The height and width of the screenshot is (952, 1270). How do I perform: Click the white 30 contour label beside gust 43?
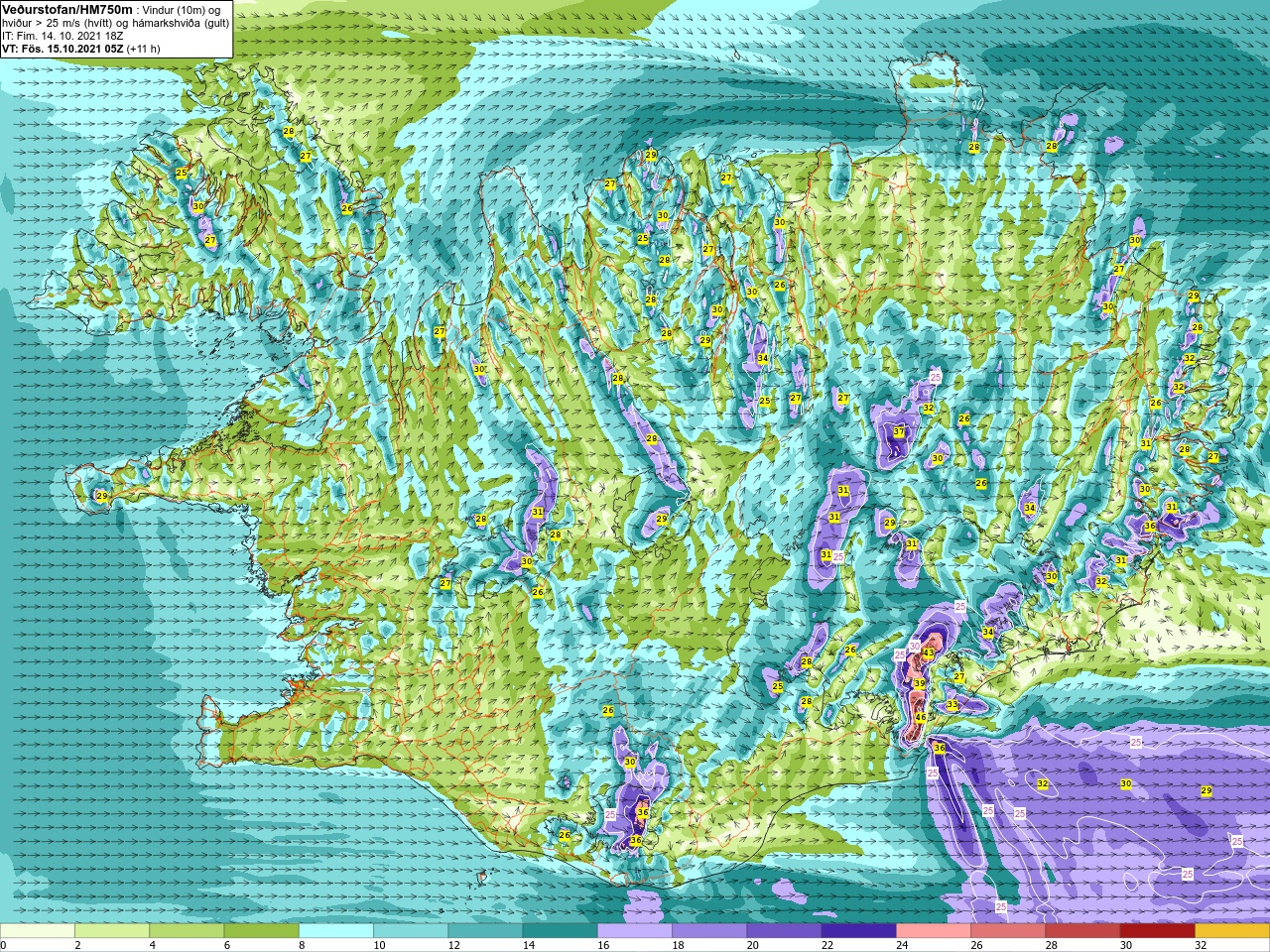915,646
